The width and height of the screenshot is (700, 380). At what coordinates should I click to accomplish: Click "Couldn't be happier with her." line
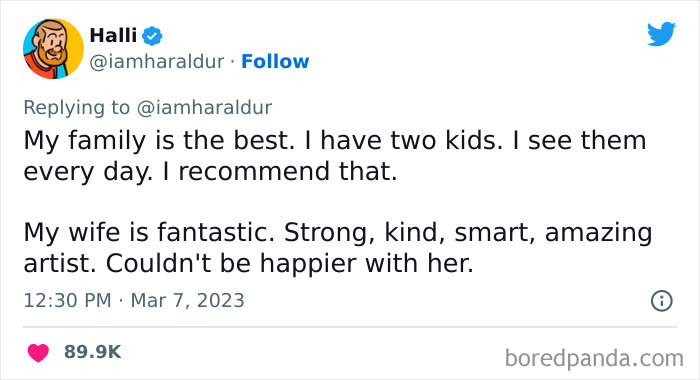[289, 263]
